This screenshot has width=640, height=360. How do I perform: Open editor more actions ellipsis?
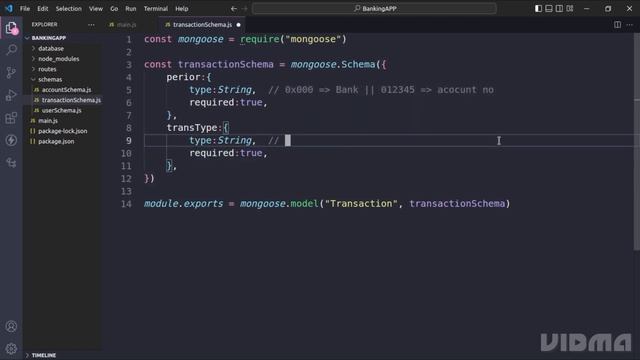tap(630, 24)
